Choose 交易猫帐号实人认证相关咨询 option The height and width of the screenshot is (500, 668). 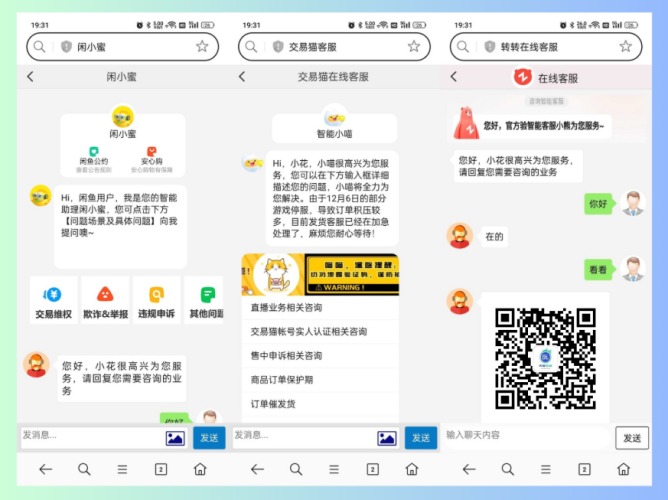pyautogui.click(x=320, y=331)
